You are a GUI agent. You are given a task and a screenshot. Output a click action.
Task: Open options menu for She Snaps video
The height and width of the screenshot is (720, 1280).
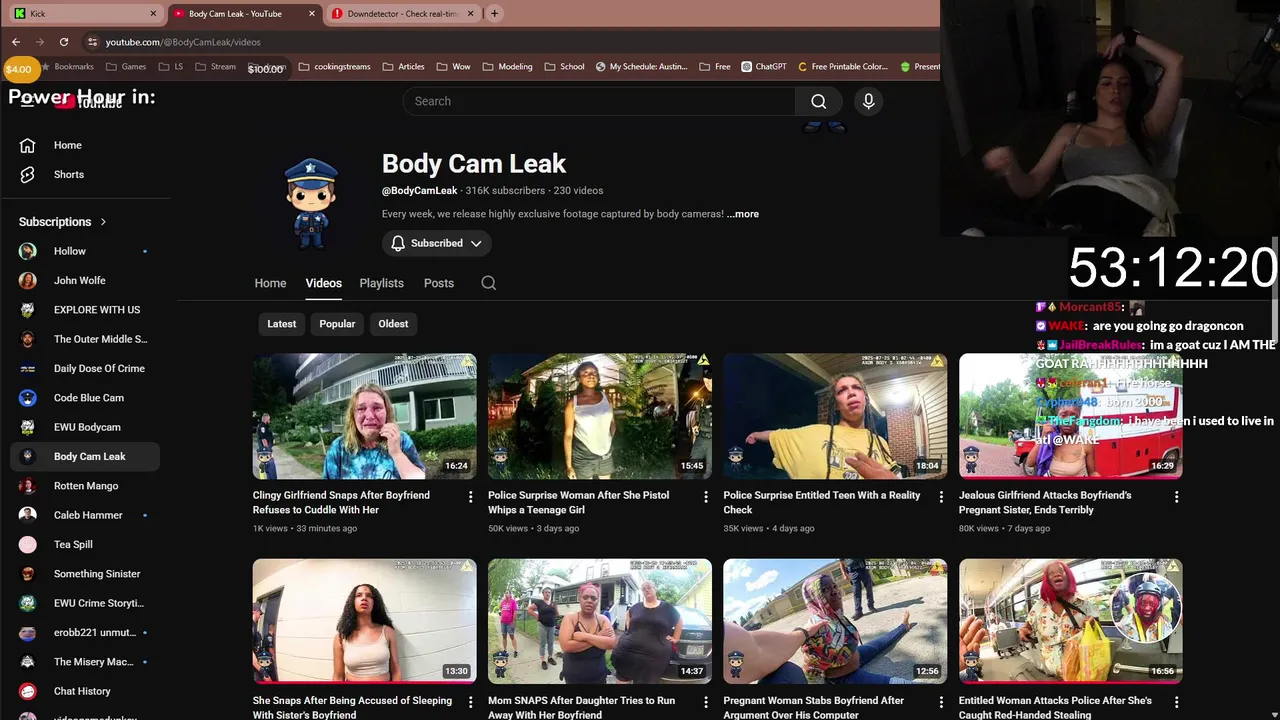(471, 702)
